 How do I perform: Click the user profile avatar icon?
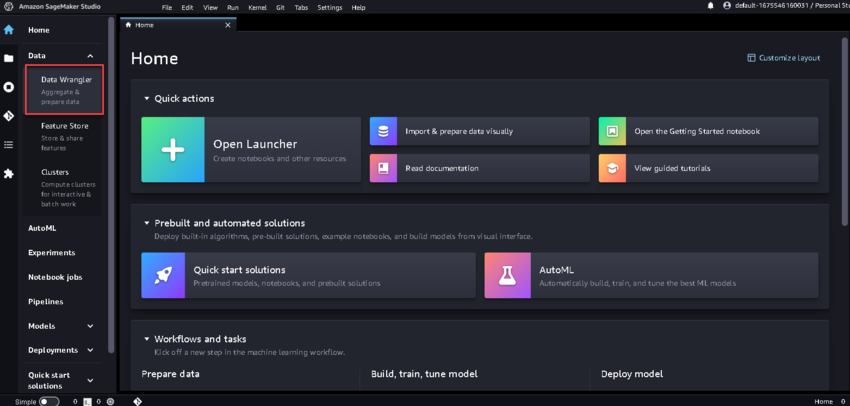727,6
